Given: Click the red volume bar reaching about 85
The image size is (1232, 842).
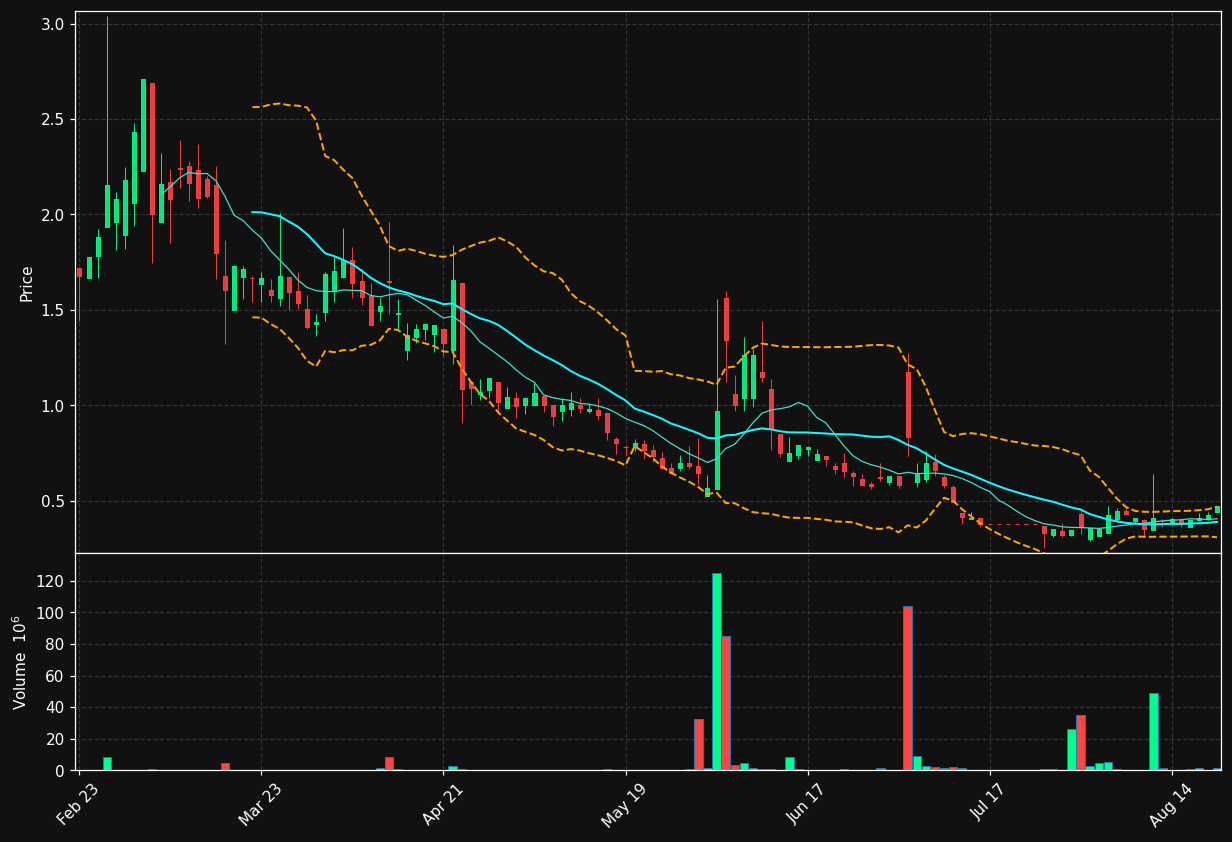Looking at the screenshot, I should (x=726, y=703).
